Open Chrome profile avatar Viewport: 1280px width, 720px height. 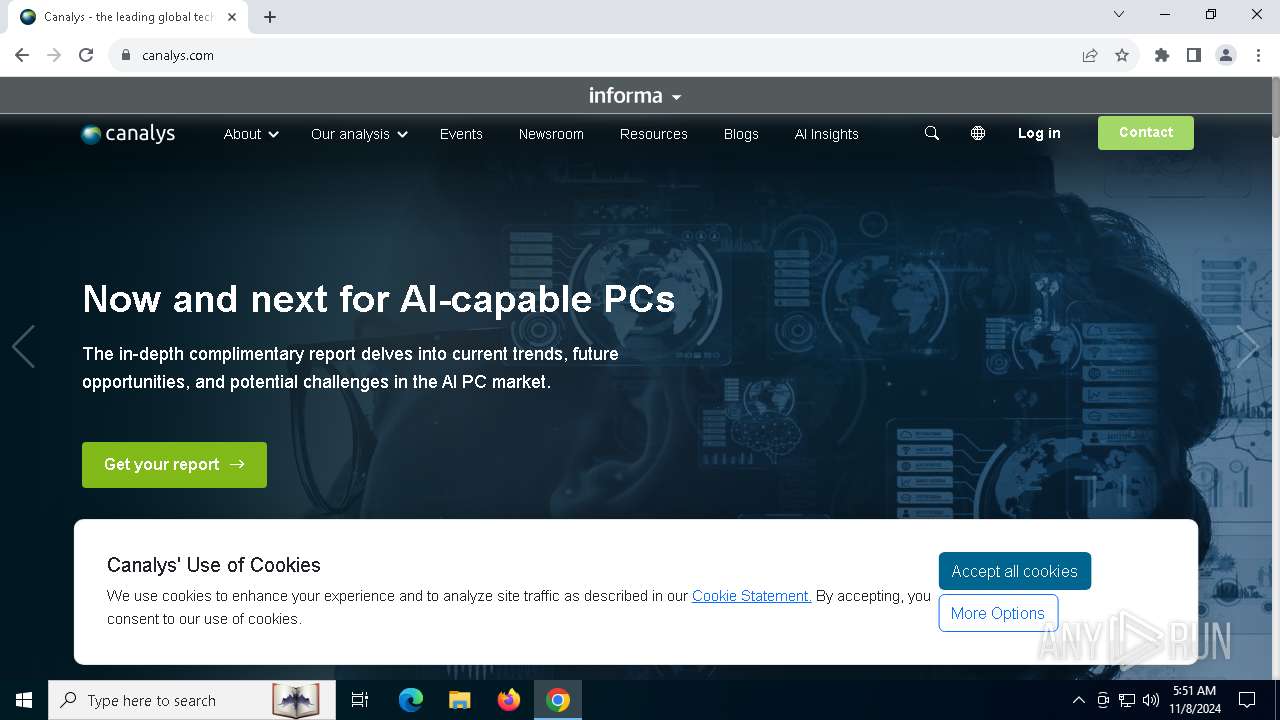click(x=1226, y=55)
